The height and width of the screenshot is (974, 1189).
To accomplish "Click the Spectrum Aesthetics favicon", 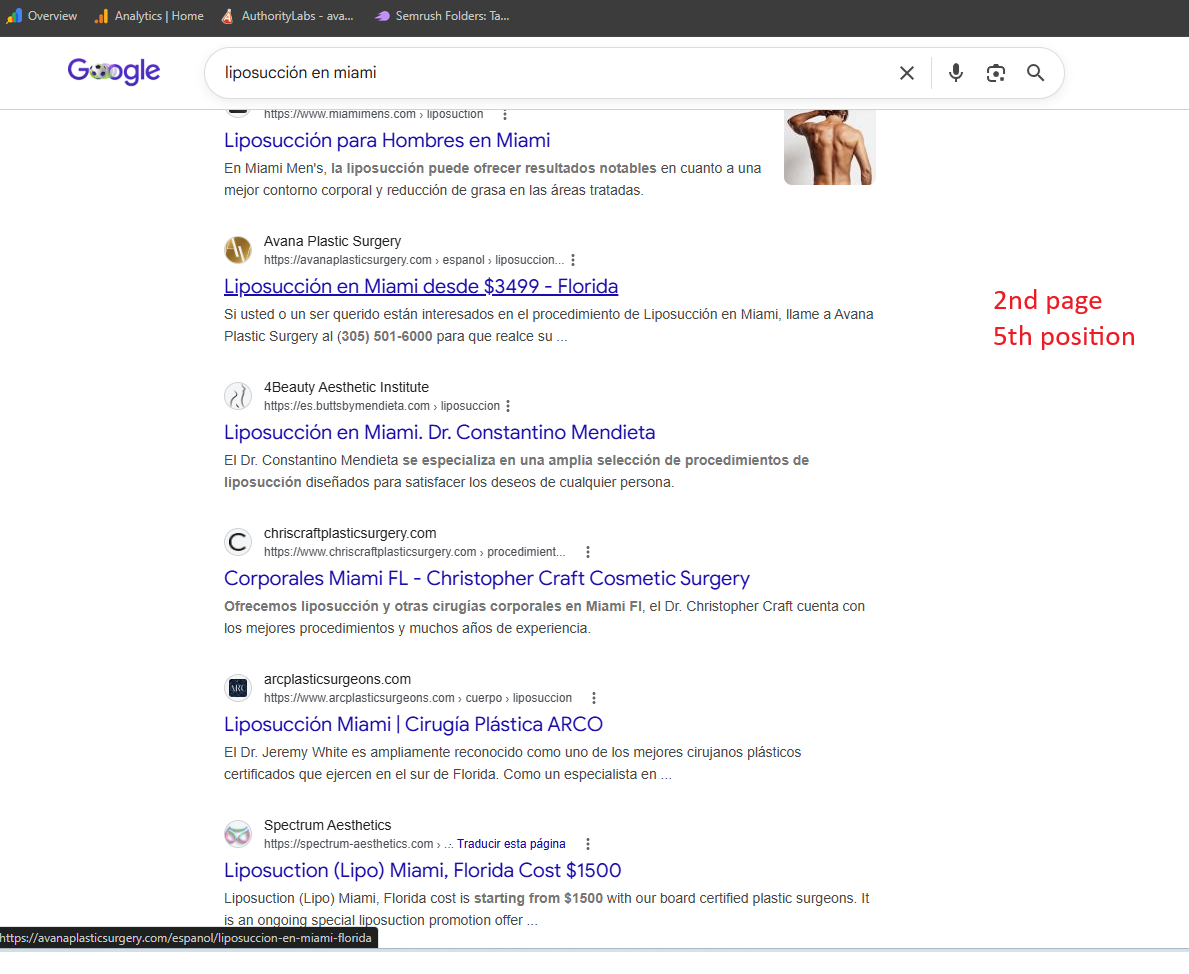I will pyautogui.click(x=238, y=834).
